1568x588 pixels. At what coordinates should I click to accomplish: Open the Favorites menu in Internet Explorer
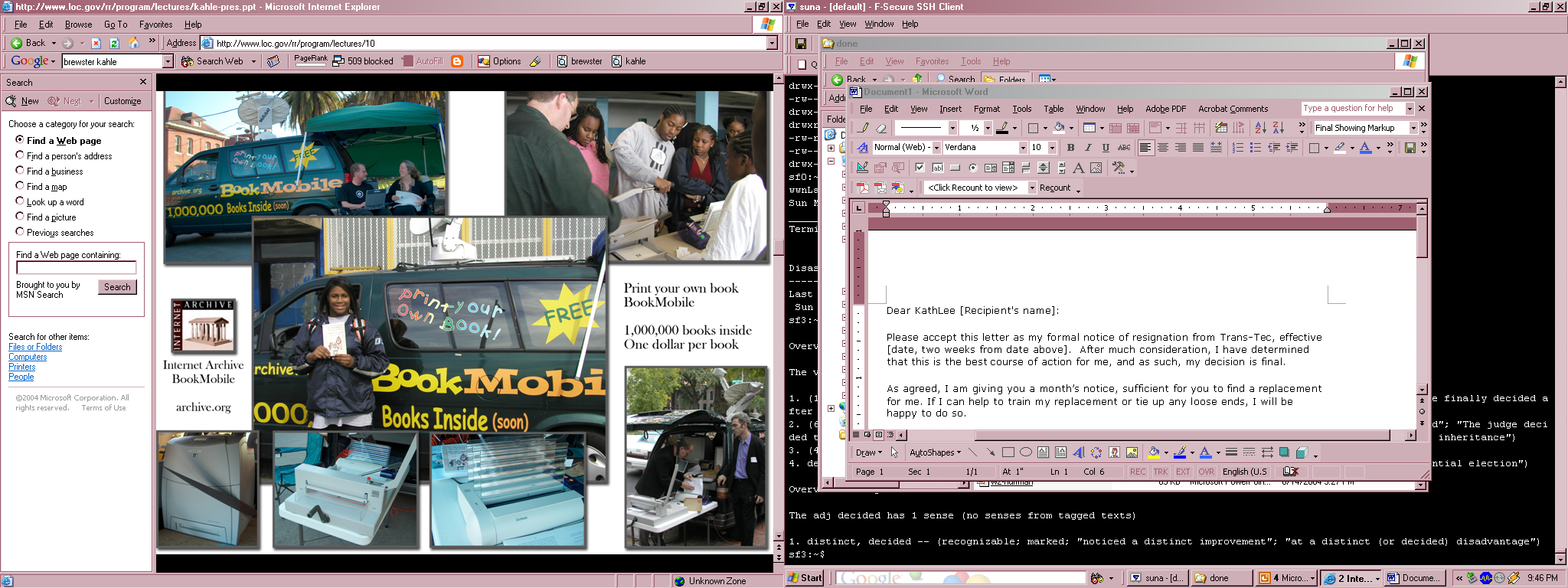click(x=155, y=24)
